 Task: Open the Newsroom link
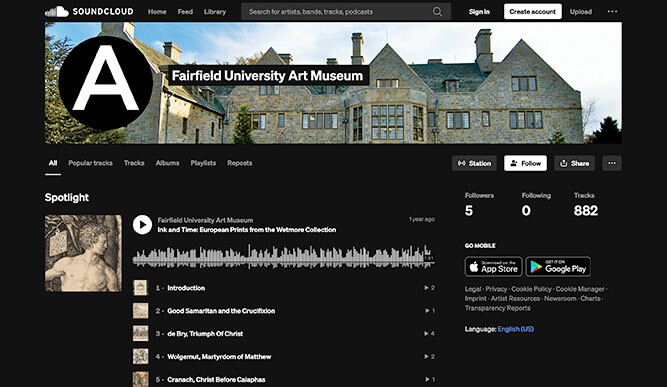(560, 299)
